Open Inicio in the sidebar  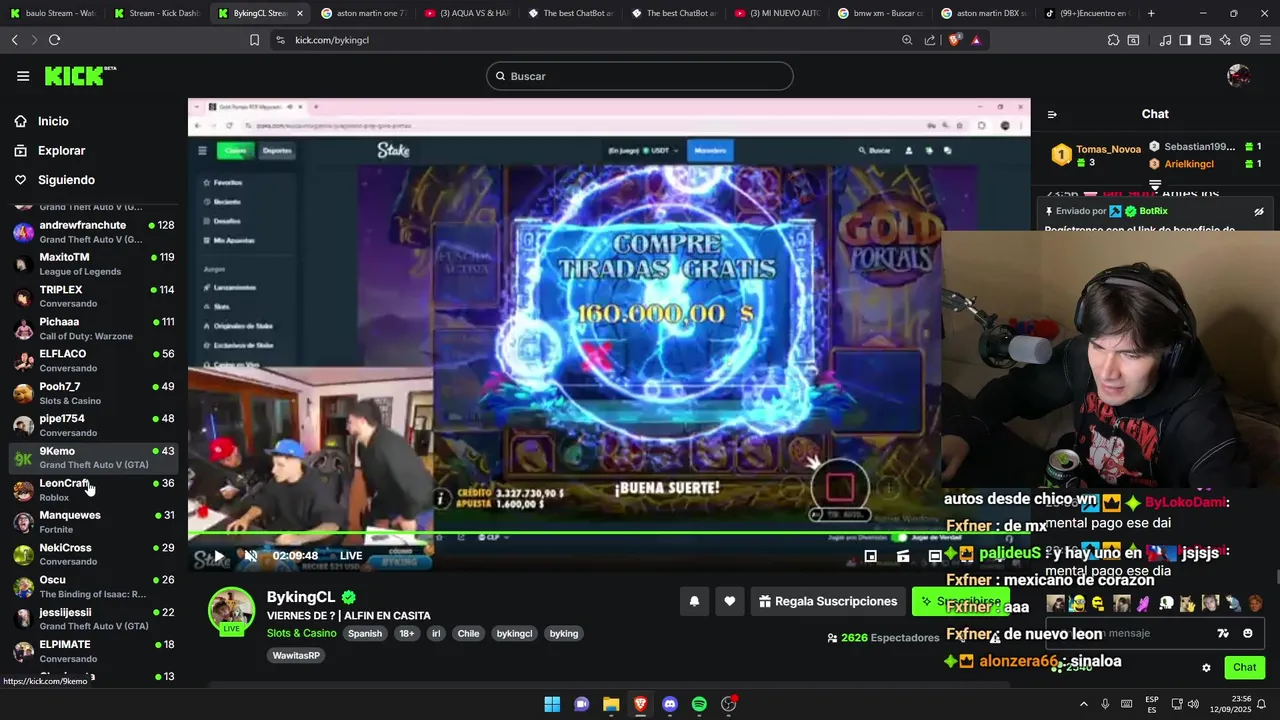[53, 121]
